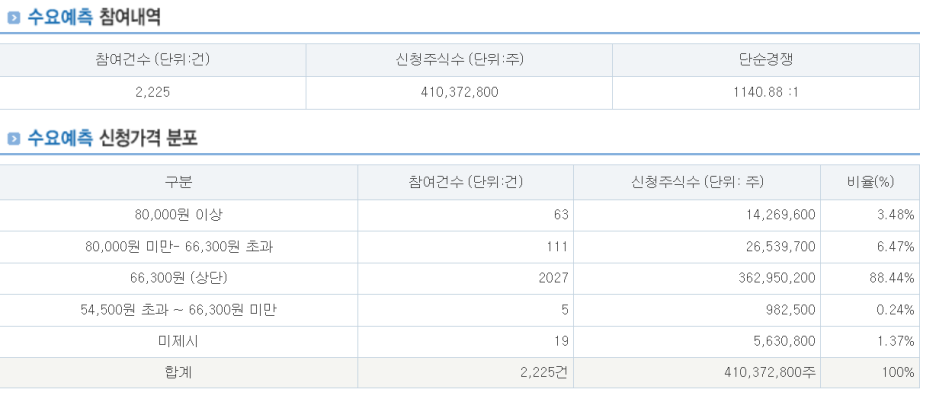Click the 단순경쟁 column header
Viewport: 936px width, 402px height.
(x=766, y=59)
